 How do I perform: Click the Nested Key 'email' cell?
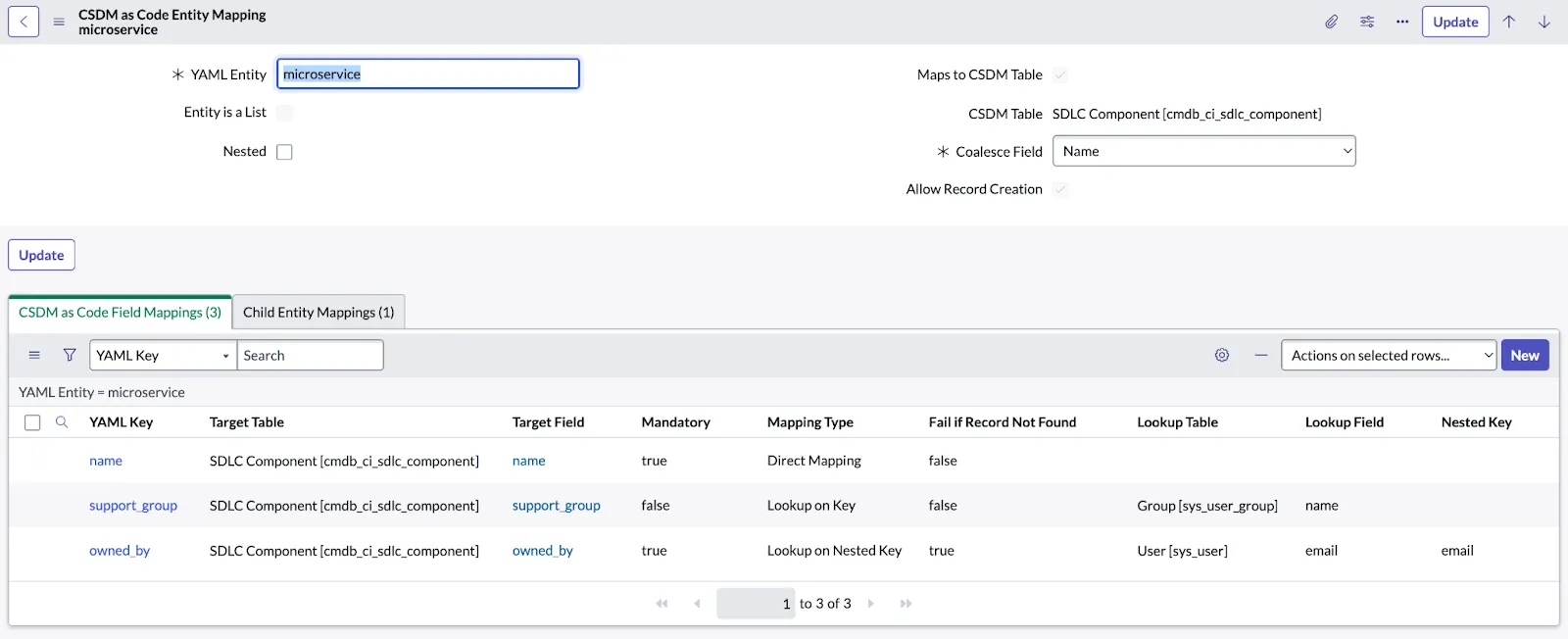coord(1457,551)
